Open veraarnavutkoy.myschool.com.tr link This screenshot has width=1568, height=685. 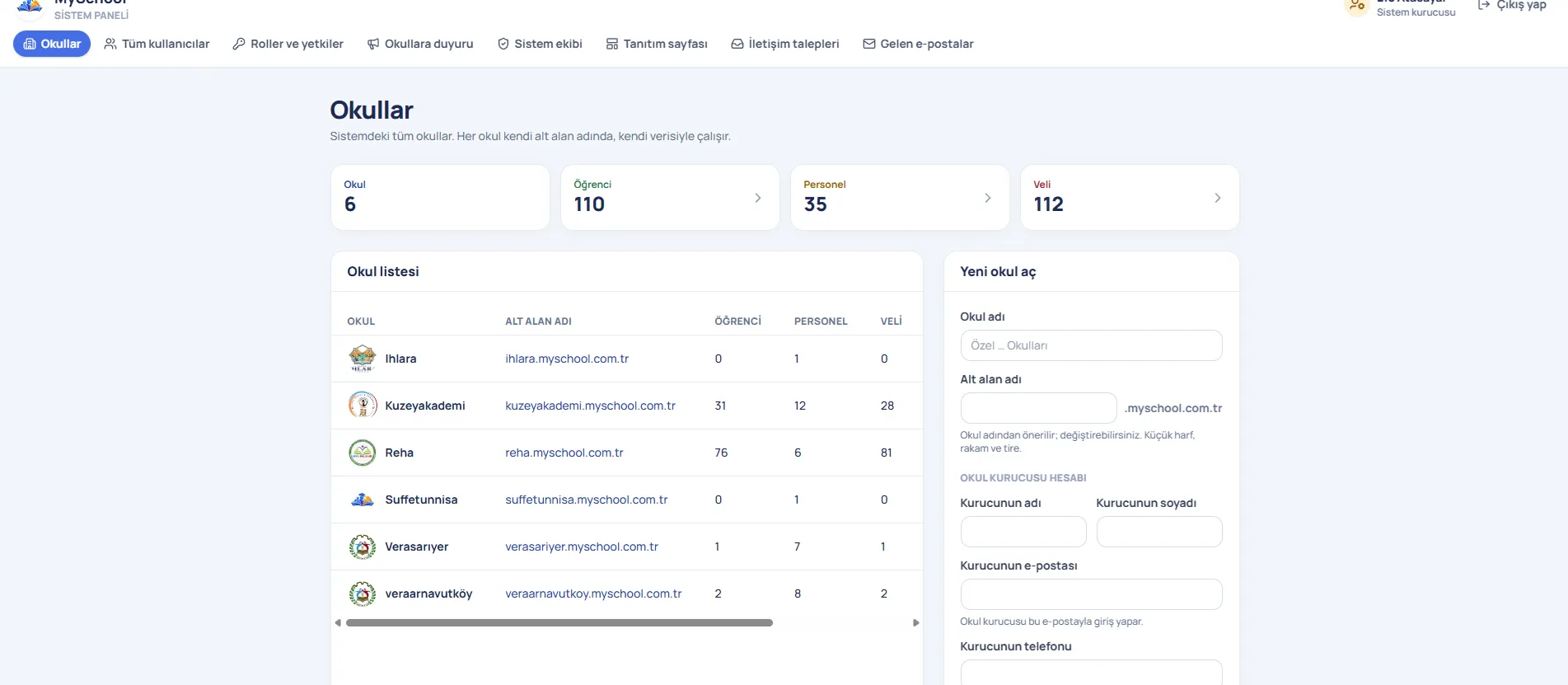tap(593, 594)
